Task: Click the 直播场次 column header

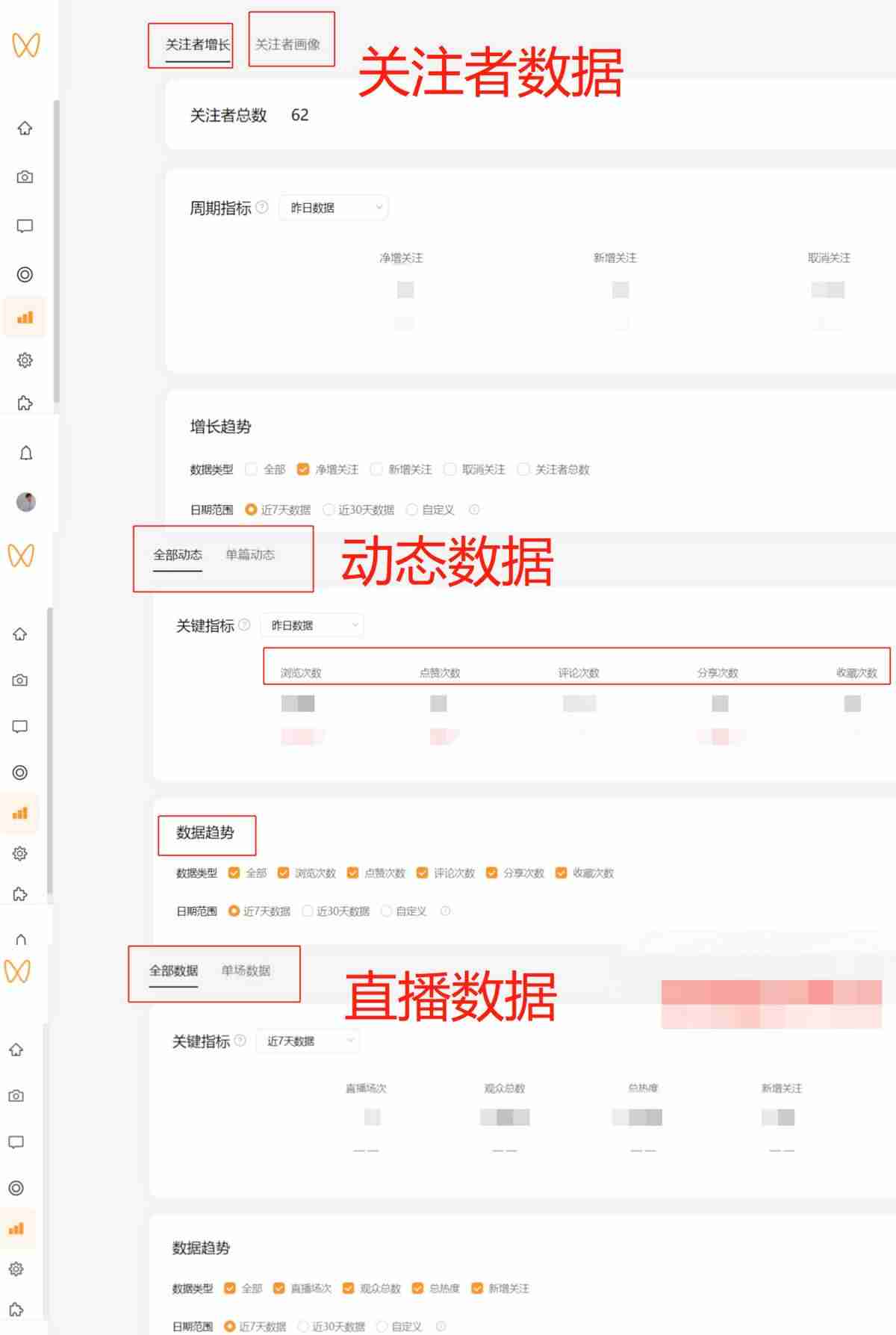Action: pos(366,1088)
